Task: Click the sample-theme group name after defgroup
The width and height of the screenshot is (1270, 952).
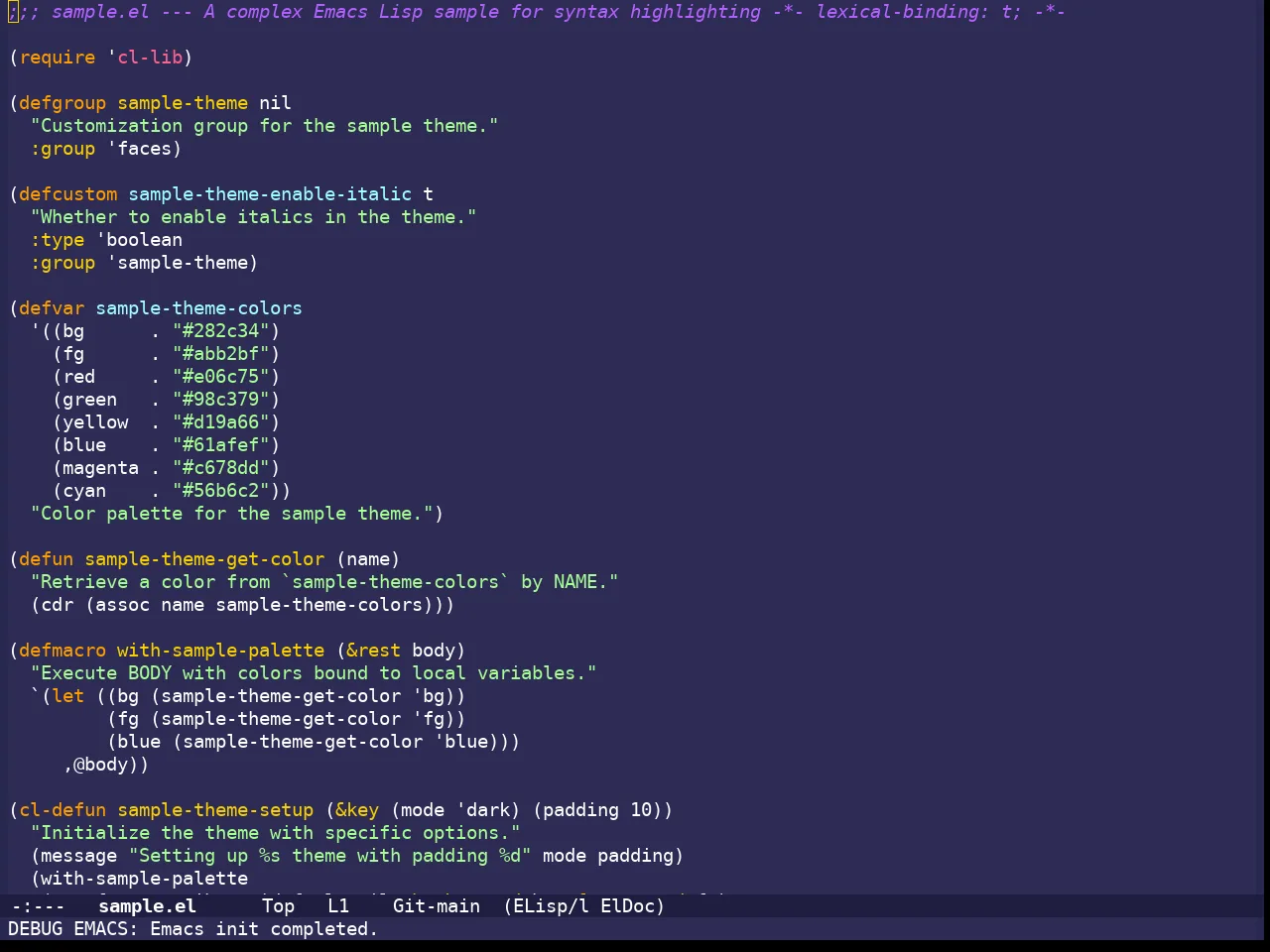Action: (183, 103)
